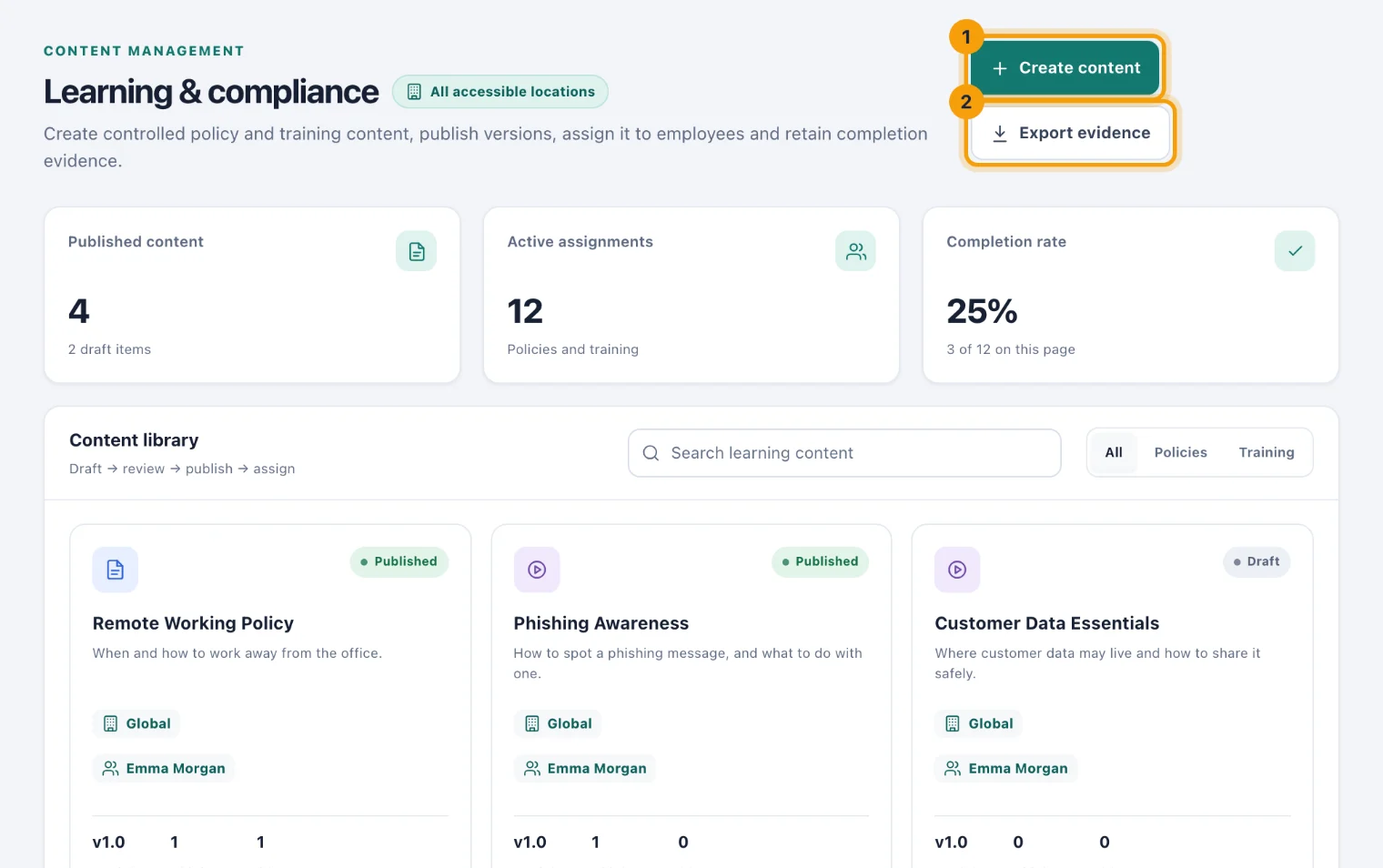This screenshot has height=868, width=1383.
Task: Click Emma Morgan on Phishing Awareness card
Action: pos(585,769)
